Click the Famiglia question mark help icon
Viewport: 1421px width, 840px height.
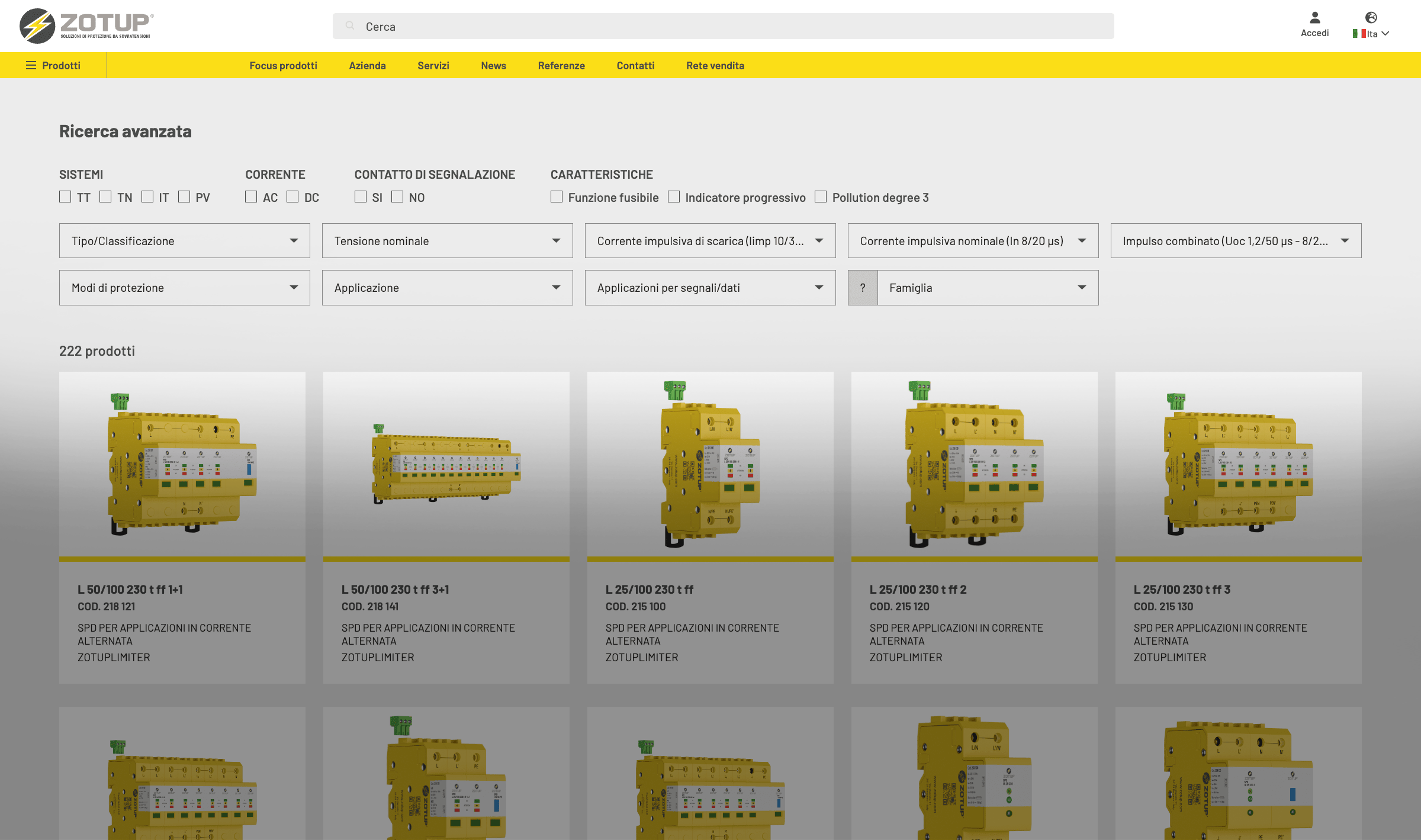pyautogui.click(x=863, y=288)
